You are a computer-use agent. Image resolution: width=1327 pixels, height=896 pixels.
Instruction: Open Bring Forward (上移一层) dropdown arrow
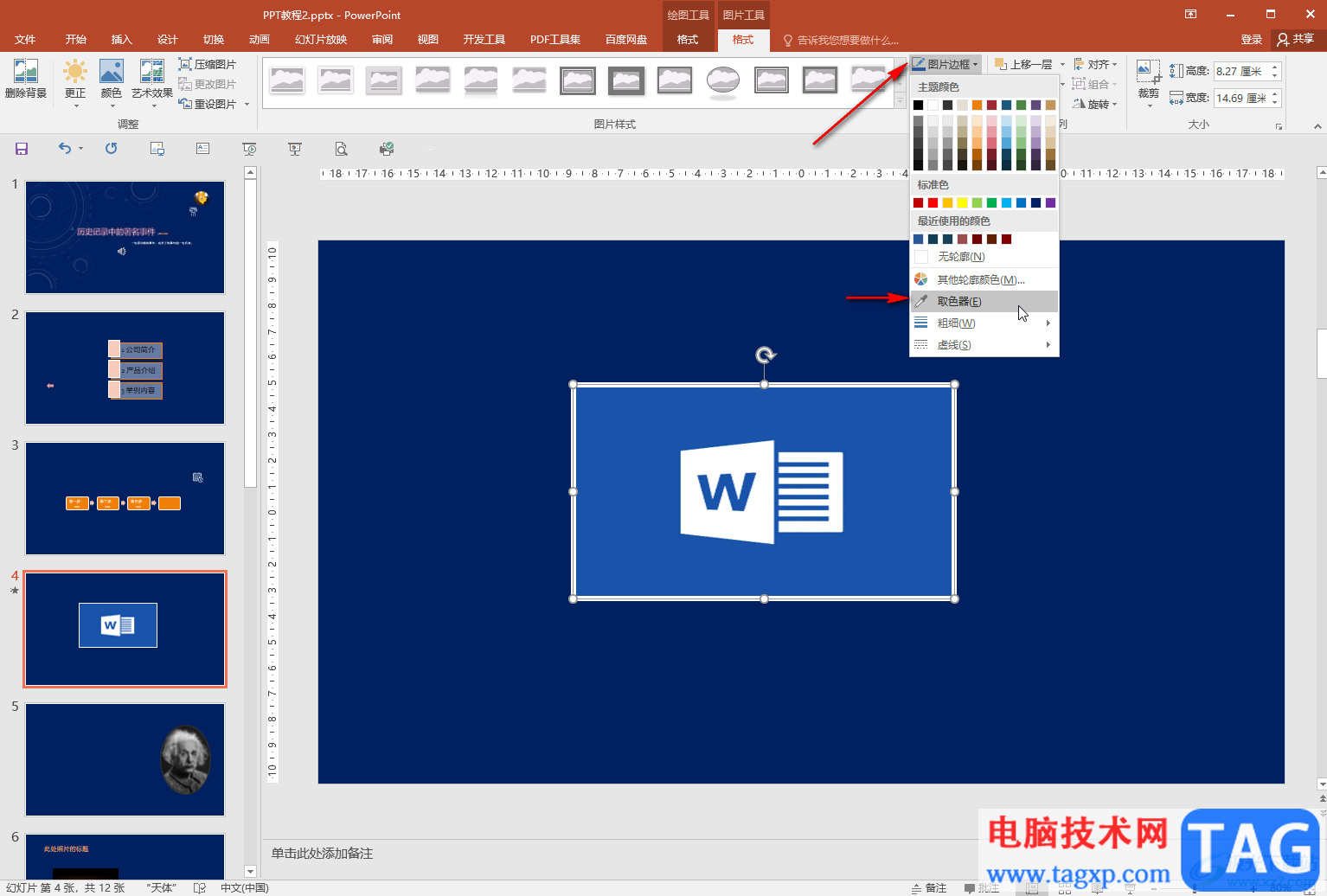tap(1062, 65)
